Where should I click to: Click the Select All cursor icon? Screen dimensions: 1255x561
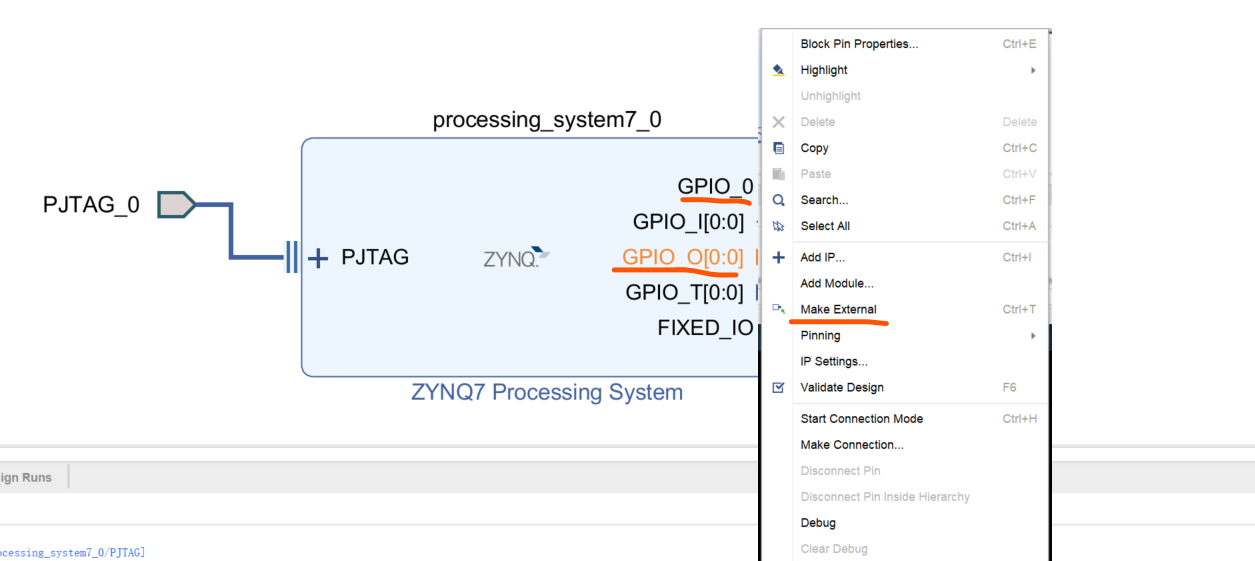[x=779, y=226]
